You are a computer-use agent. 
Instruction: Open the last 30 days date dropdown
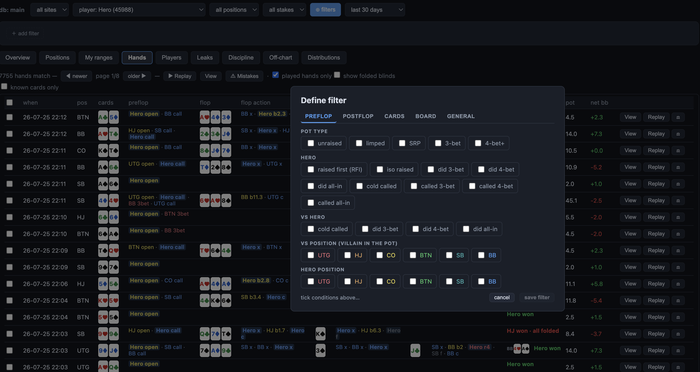(375, 9)
